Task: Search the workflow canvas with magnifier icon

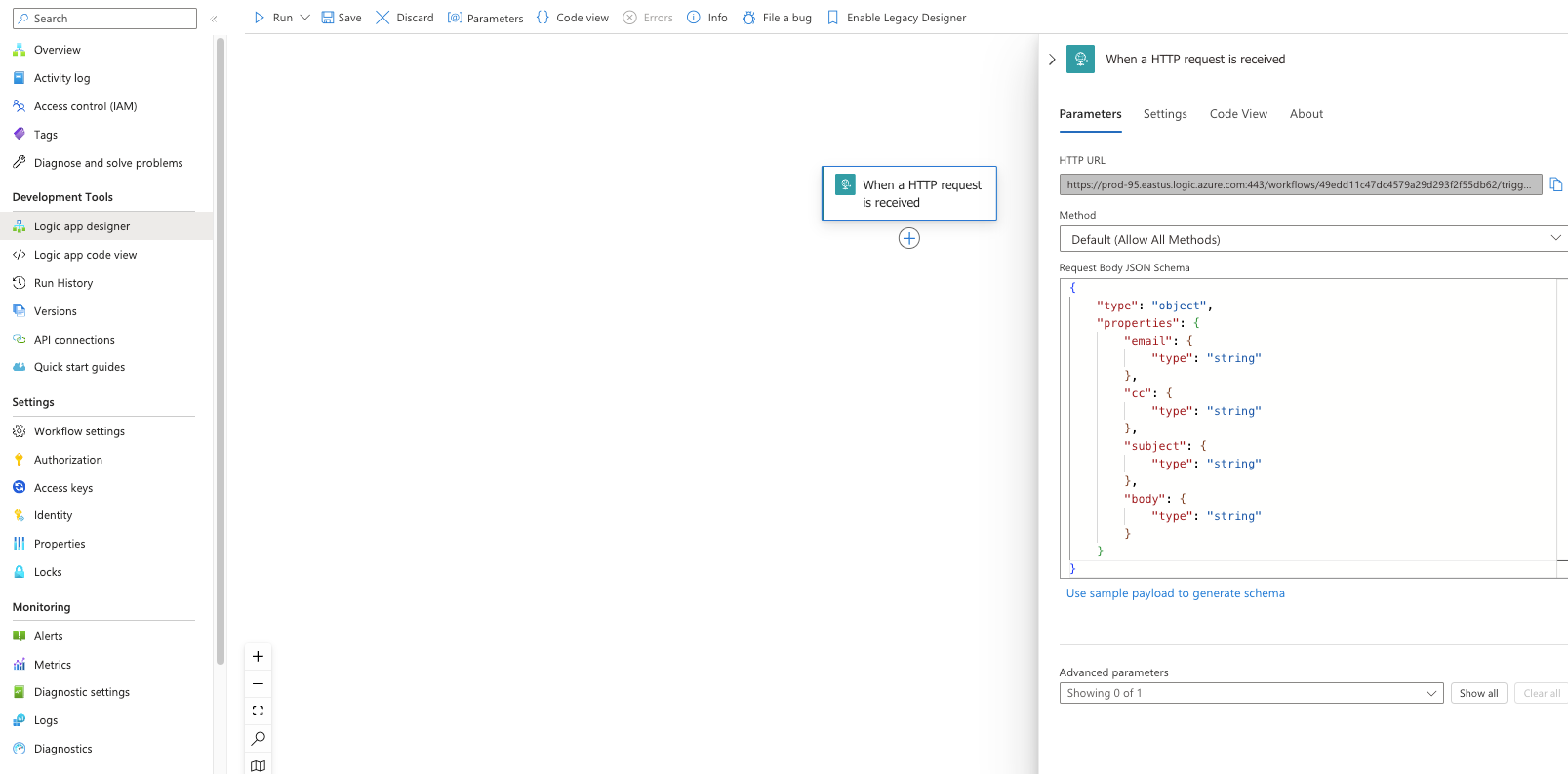Action: 258,739
